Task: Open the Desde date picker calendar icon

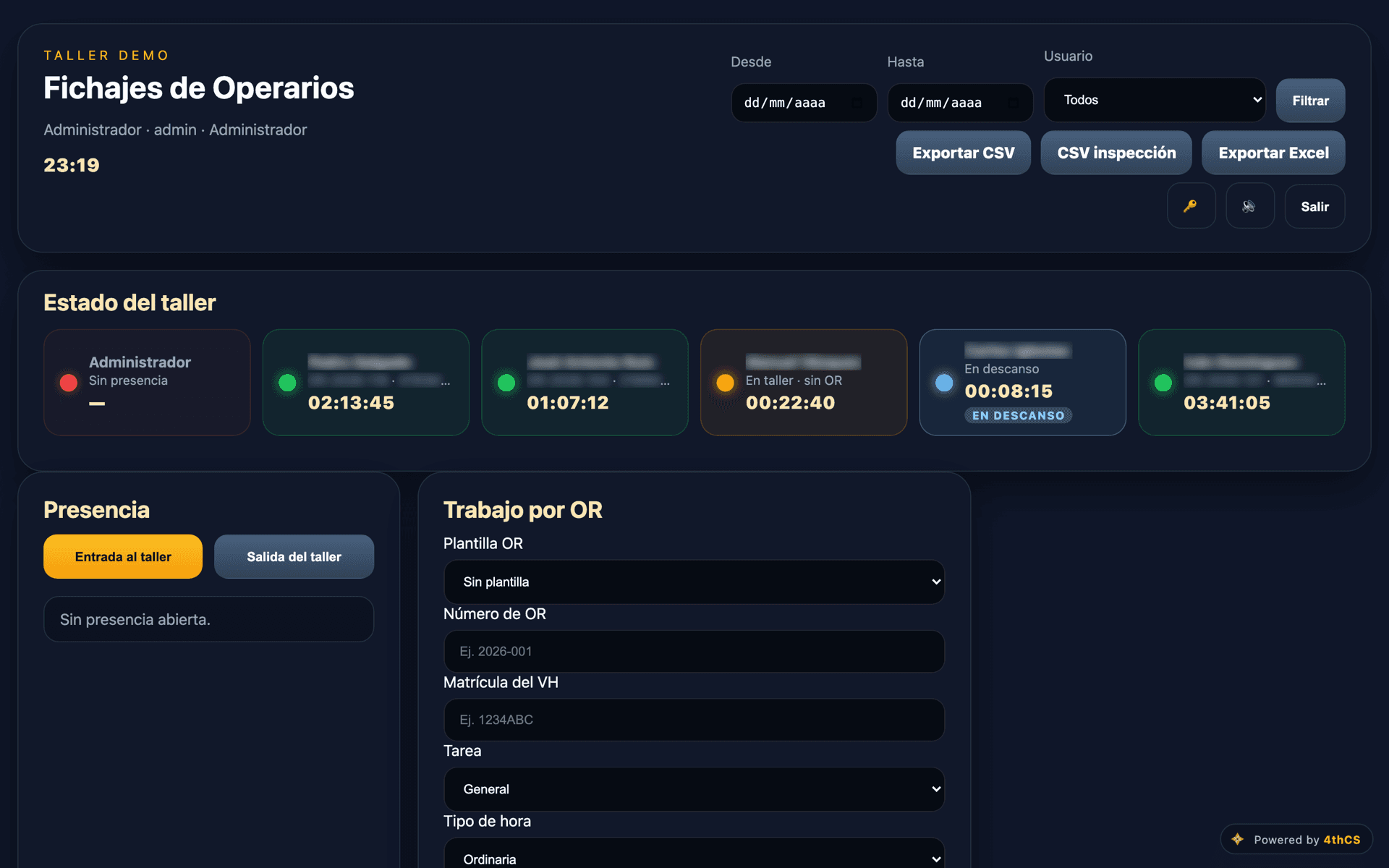Action: [857, 103]
